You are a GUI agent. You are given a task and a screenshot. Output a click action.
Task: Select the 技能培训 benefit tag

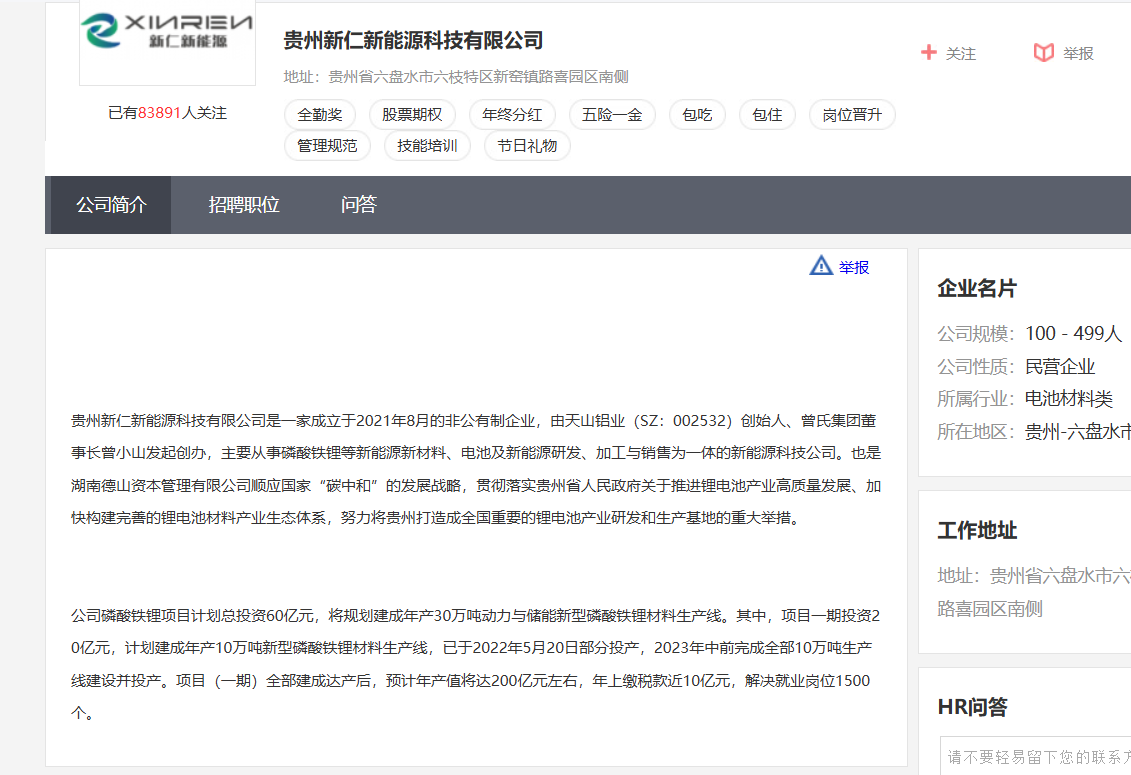427,146
